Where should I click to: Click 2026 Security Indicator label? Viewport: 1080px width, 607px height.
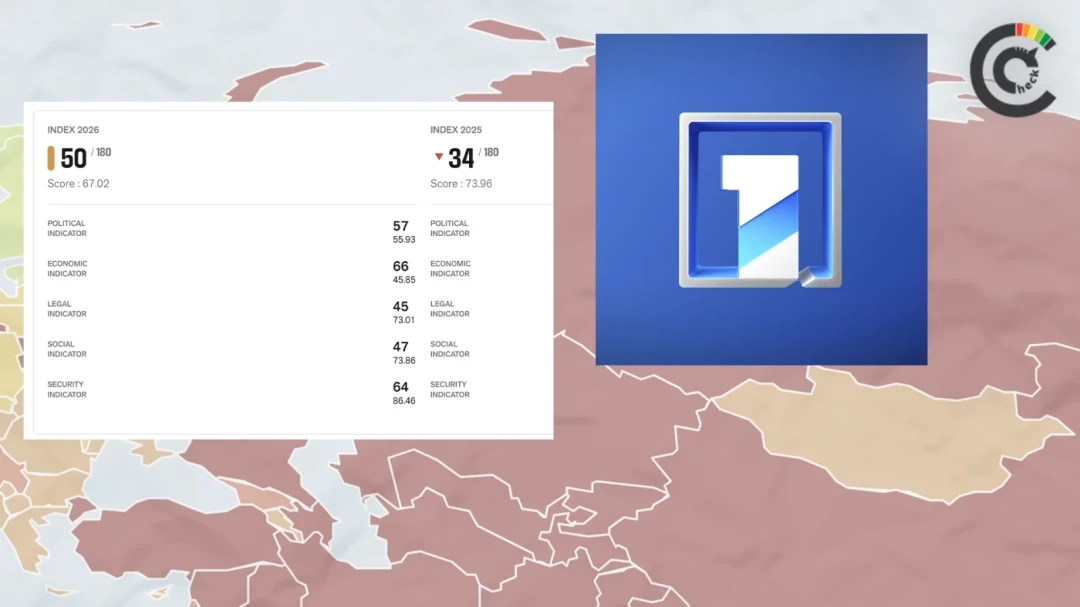tap(67, 389)
